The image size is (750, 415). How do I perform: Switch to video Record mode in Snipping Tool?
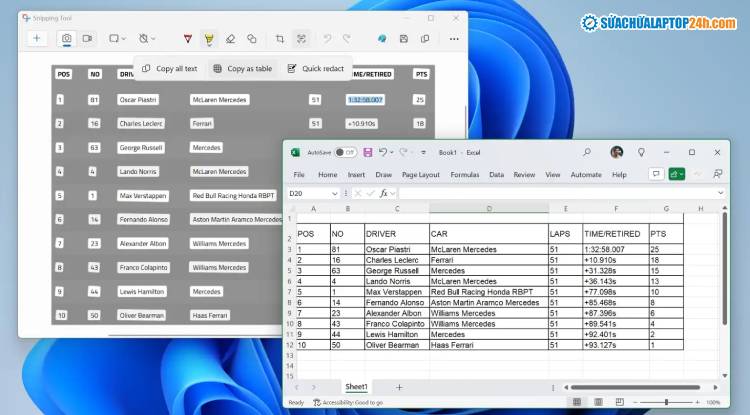(x=87, y=39)
